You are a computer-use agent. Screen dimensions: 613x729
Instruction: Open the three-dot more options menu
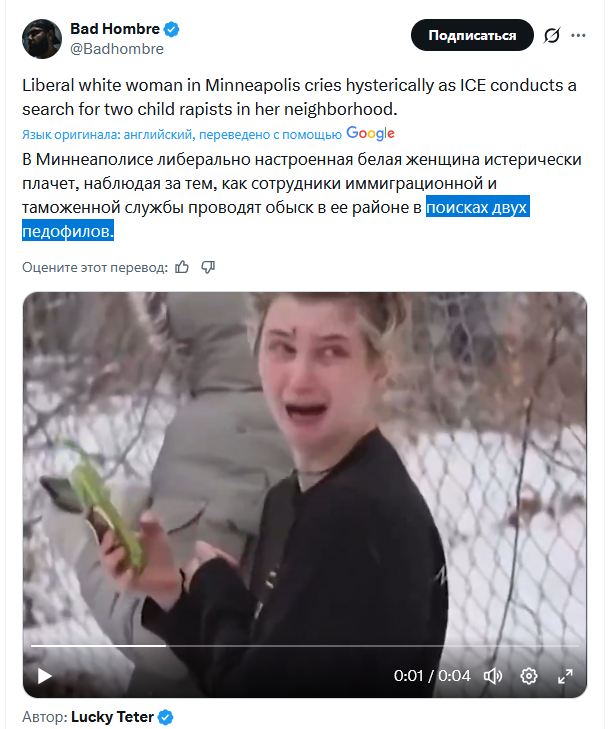click(x=578, y=35)
